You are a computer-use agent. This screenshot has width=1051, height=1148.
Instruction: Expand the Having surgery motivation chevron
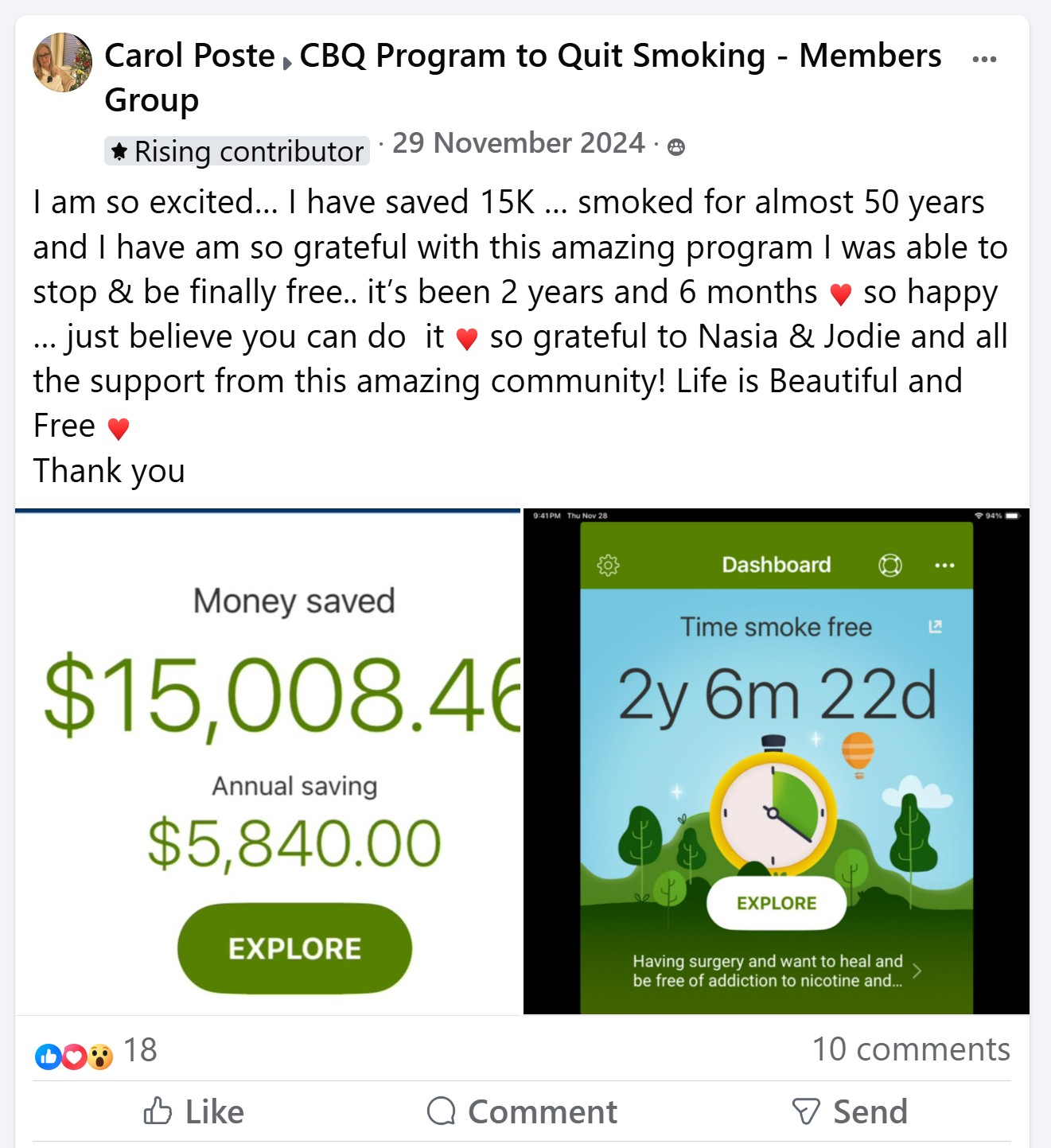[x=917, y=971]
